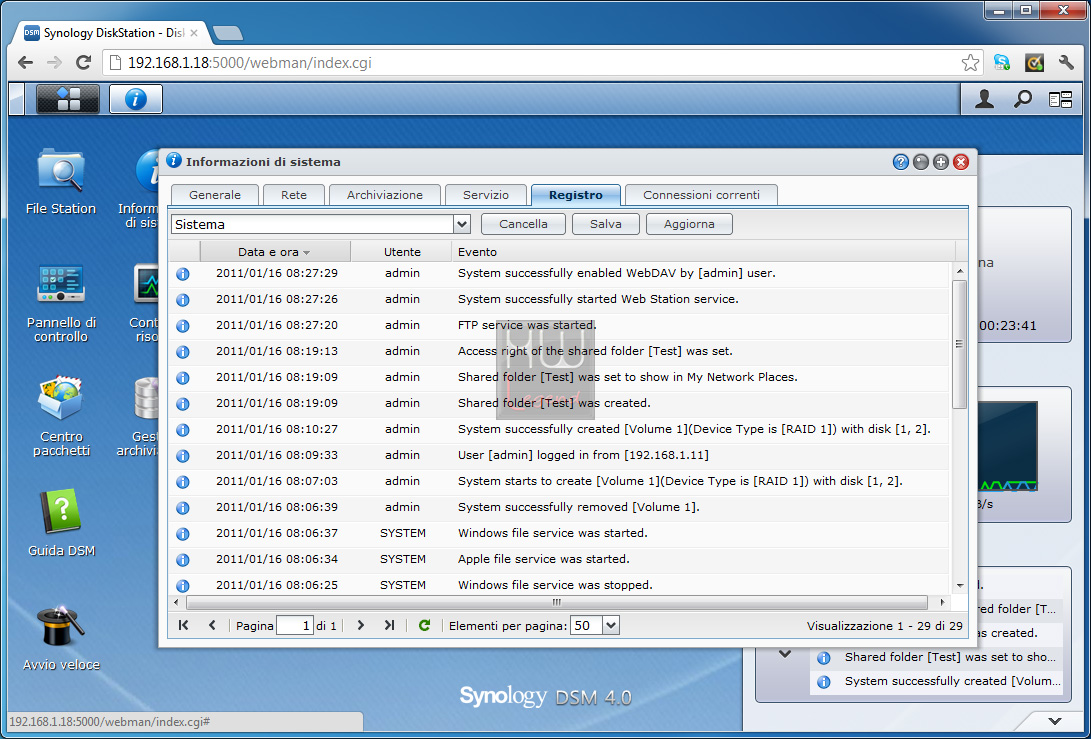Open Pannello di controllo desktop icon
Image resolution: width=1091 pixels, height=739 pixels.
[x=61, y=303]
